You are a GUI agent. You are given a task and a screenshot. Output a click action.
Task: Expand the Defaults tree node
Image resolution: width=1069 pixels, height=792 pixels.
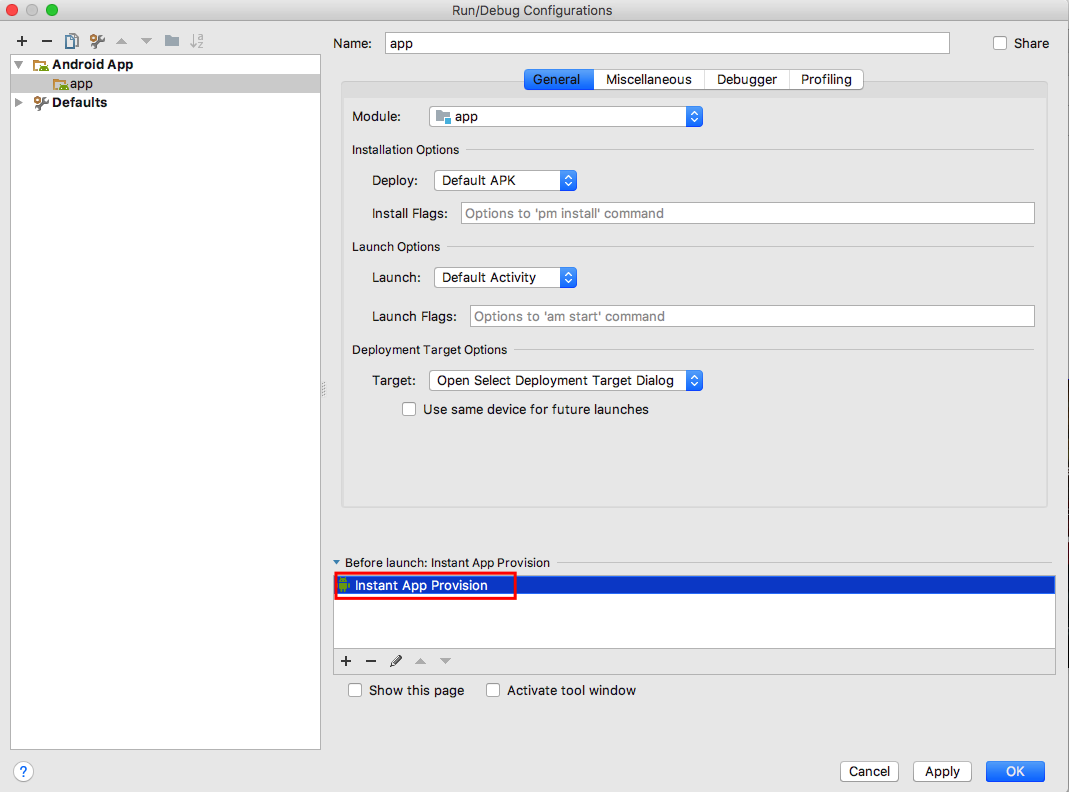[19, 102]
